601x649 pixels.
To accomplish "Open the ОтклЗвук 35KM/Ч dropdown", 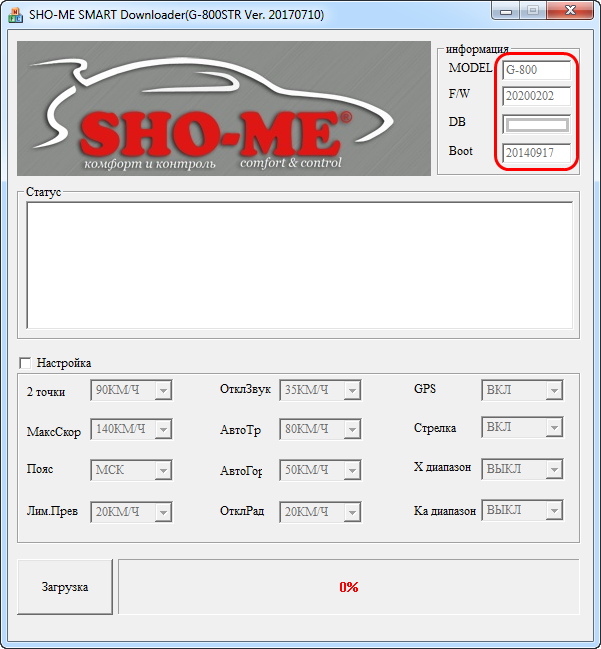I will click(320, 390).
